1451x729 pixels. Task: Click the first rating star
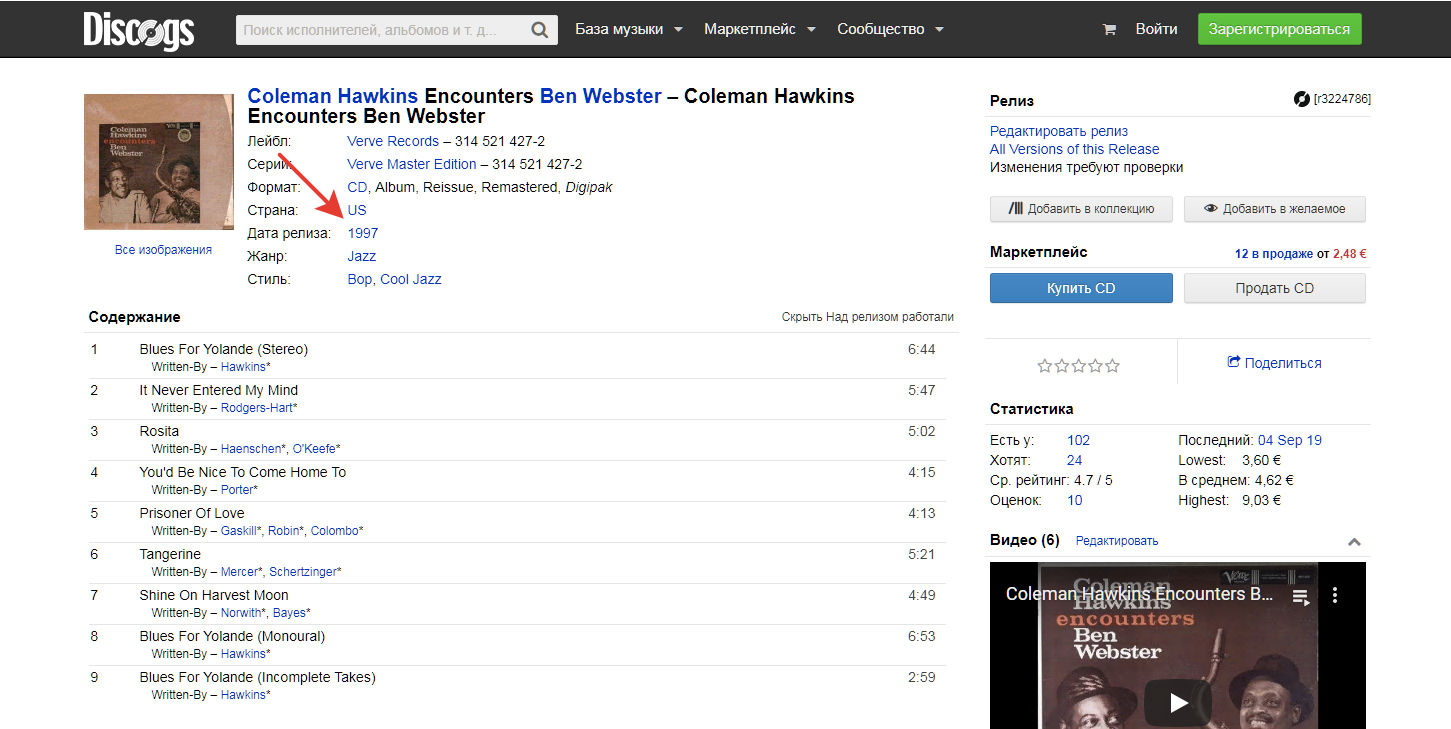click(x=1045, y=366)
